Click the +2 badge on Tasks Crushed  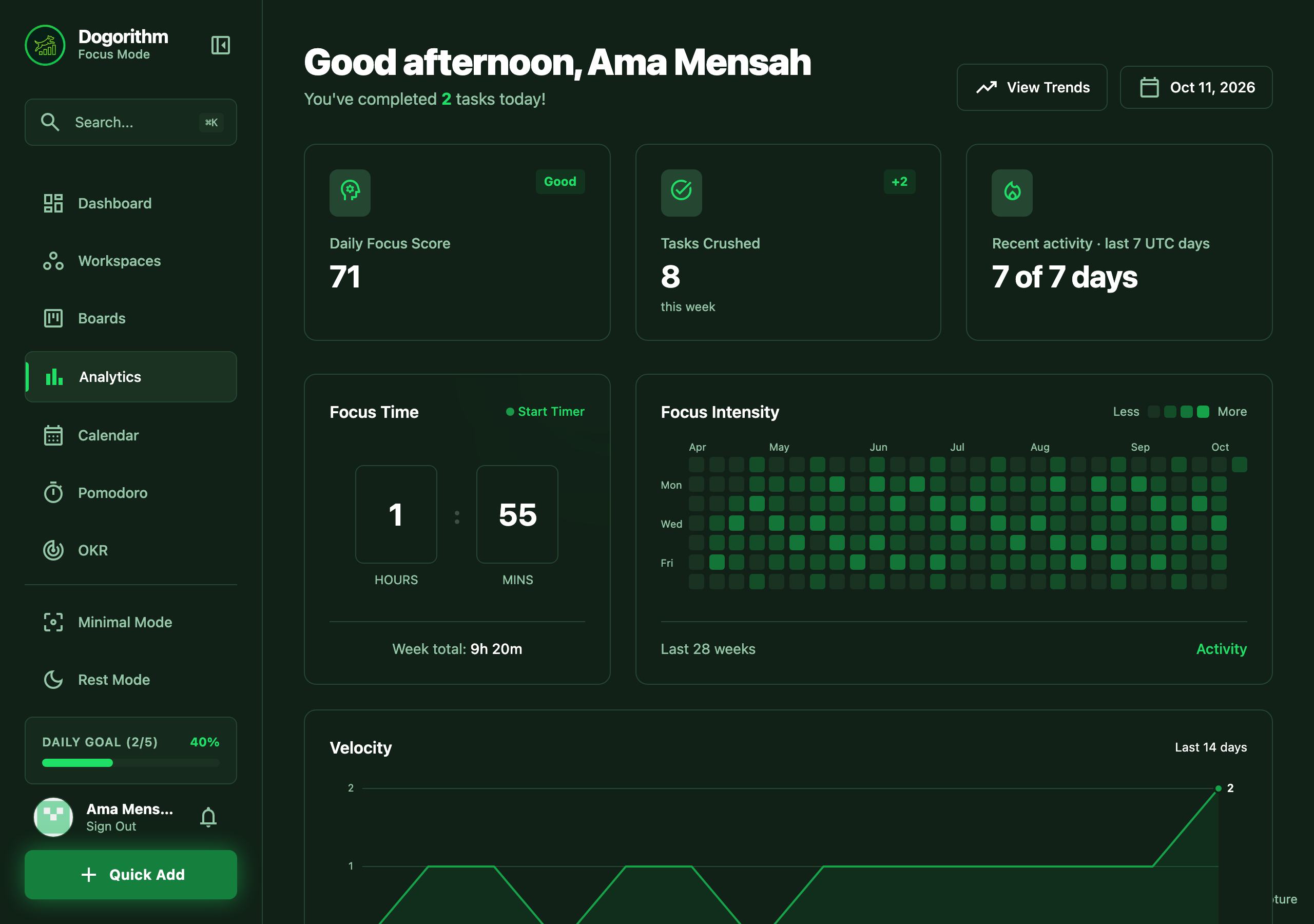point(900,182)
